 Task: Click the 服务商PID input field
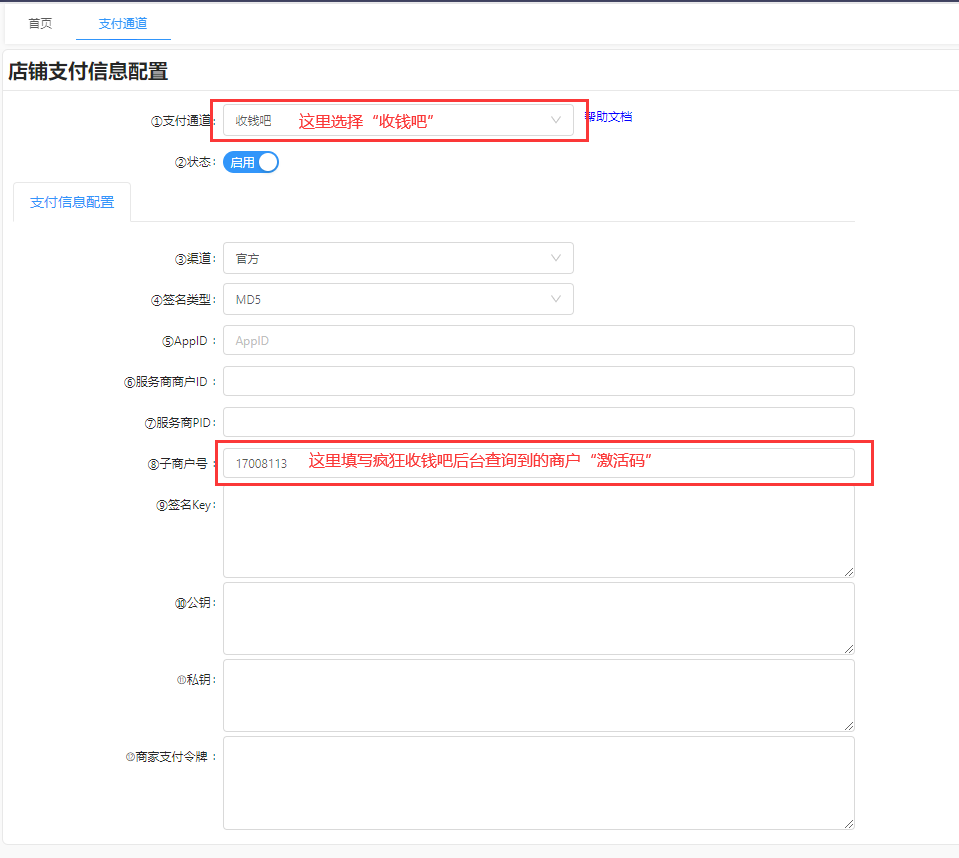click(x=539, y=422)
